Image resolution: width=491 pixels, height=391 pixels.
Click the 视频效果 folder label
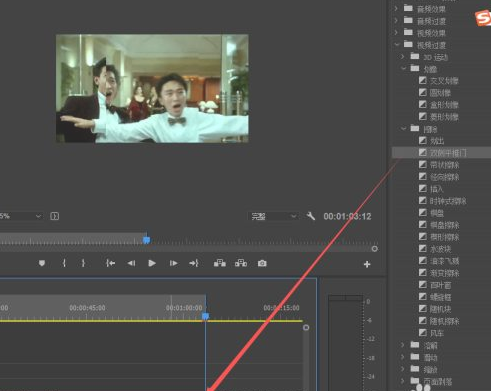[431, 33]
